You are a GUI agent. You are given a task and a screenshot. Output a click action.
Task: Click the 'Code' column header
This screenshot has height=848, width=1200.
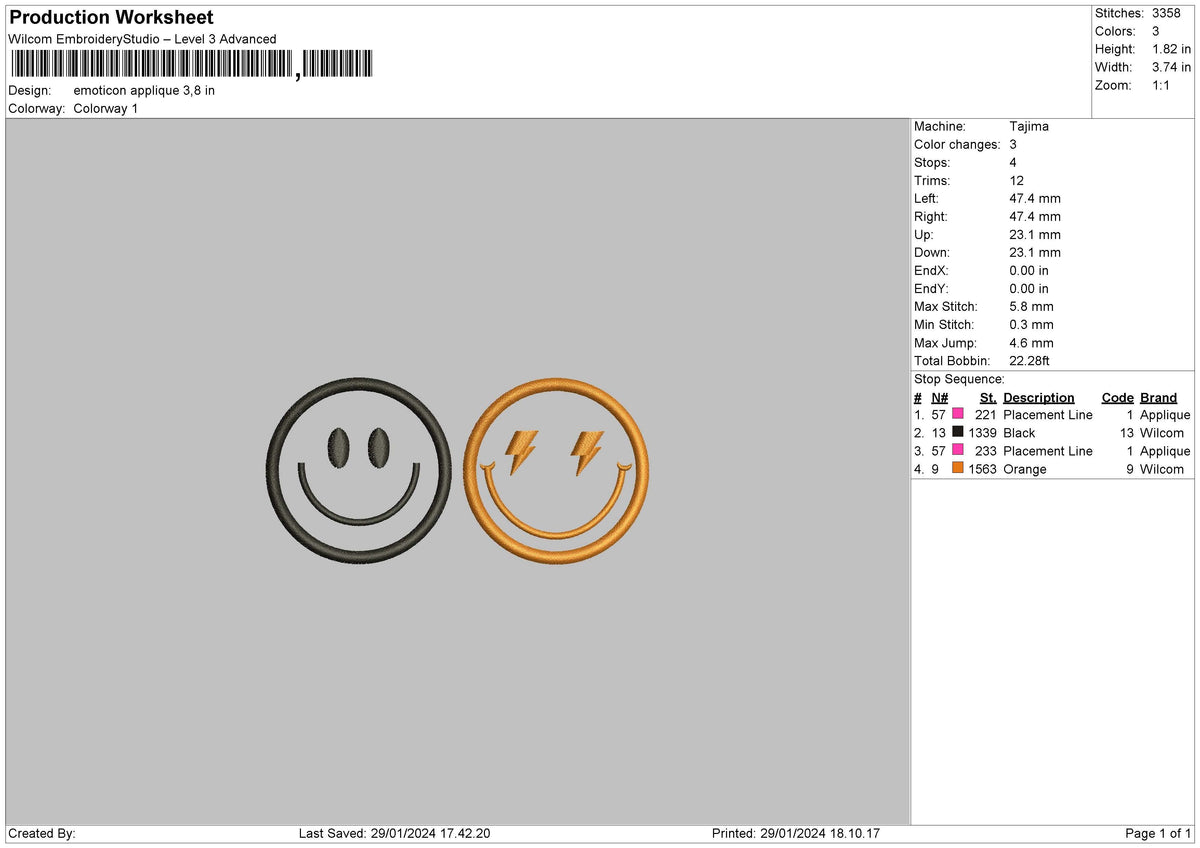point(1117,397)
